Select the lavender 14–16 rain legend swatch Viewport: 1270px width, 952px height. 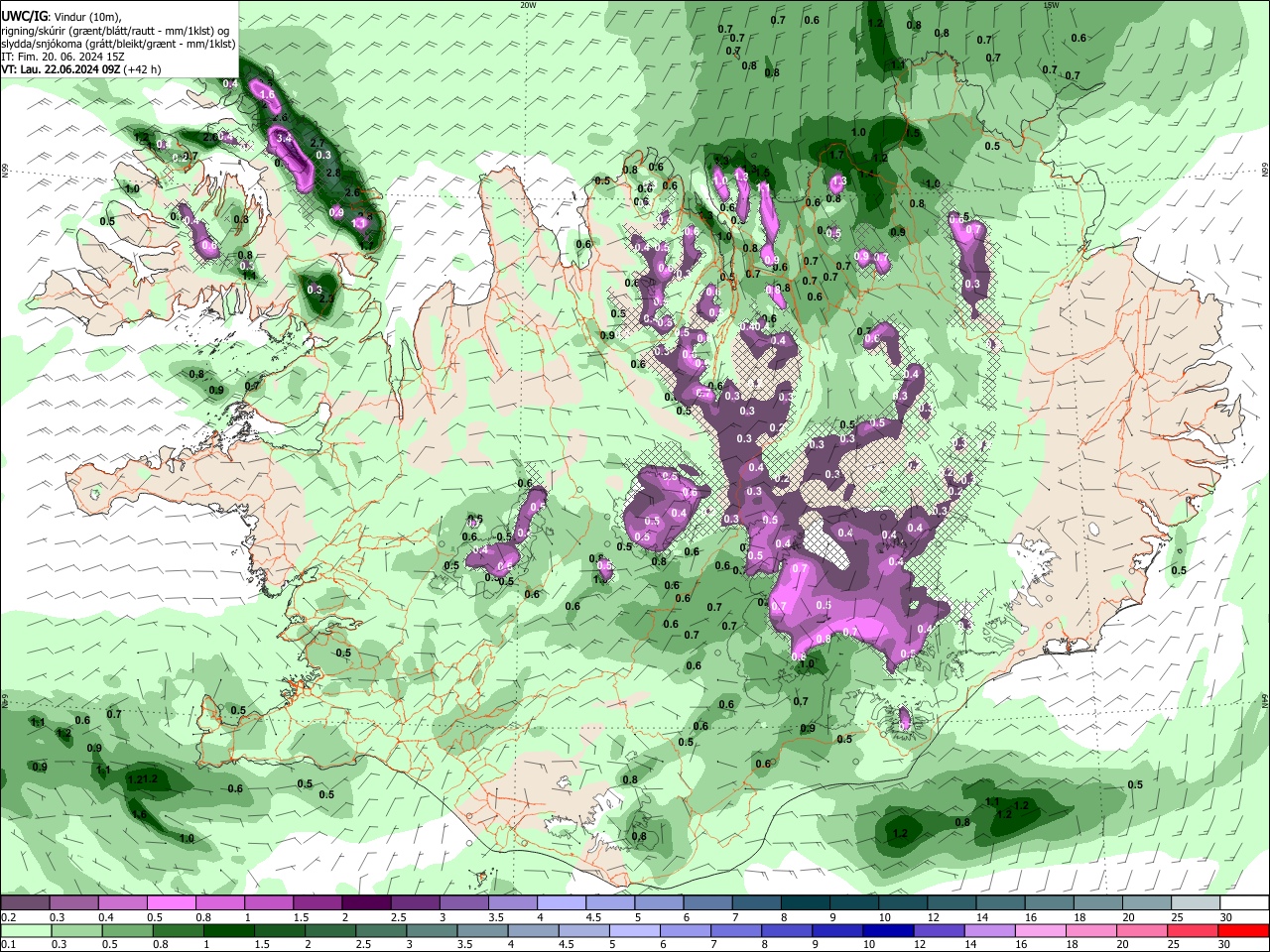[989, 930]
